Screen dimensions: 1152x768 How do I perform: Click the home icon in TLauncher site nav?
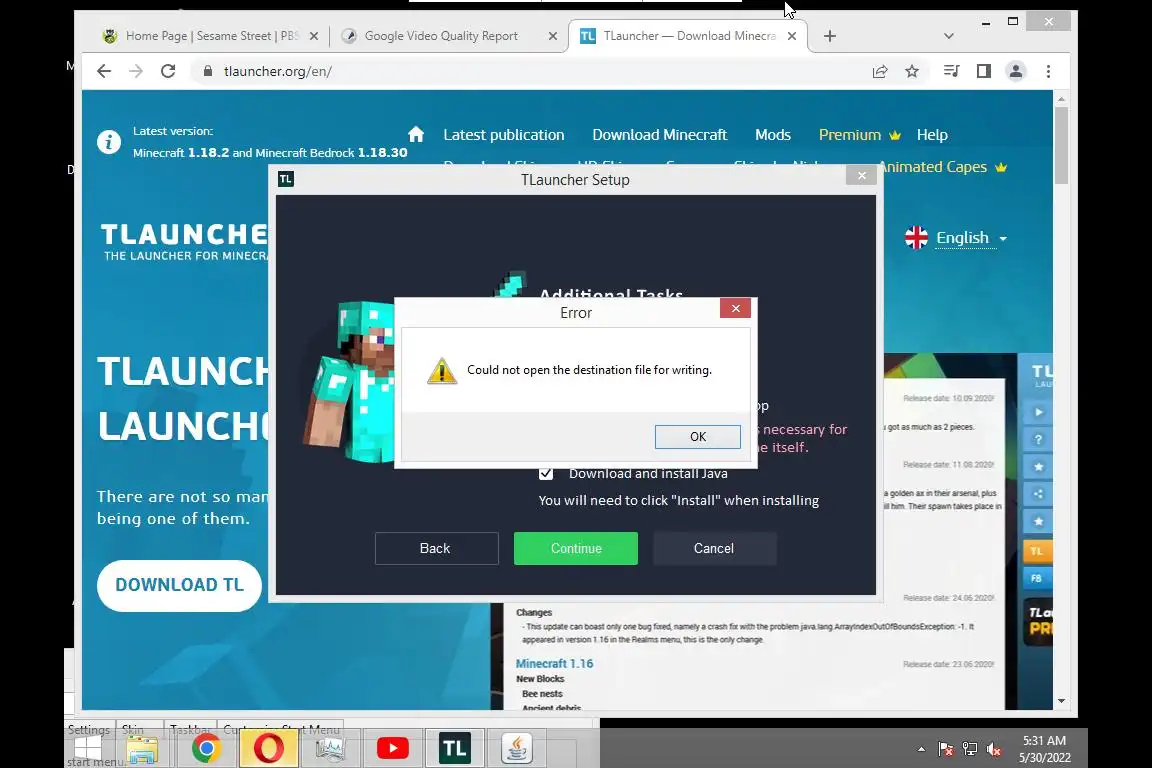click(416, 134)
